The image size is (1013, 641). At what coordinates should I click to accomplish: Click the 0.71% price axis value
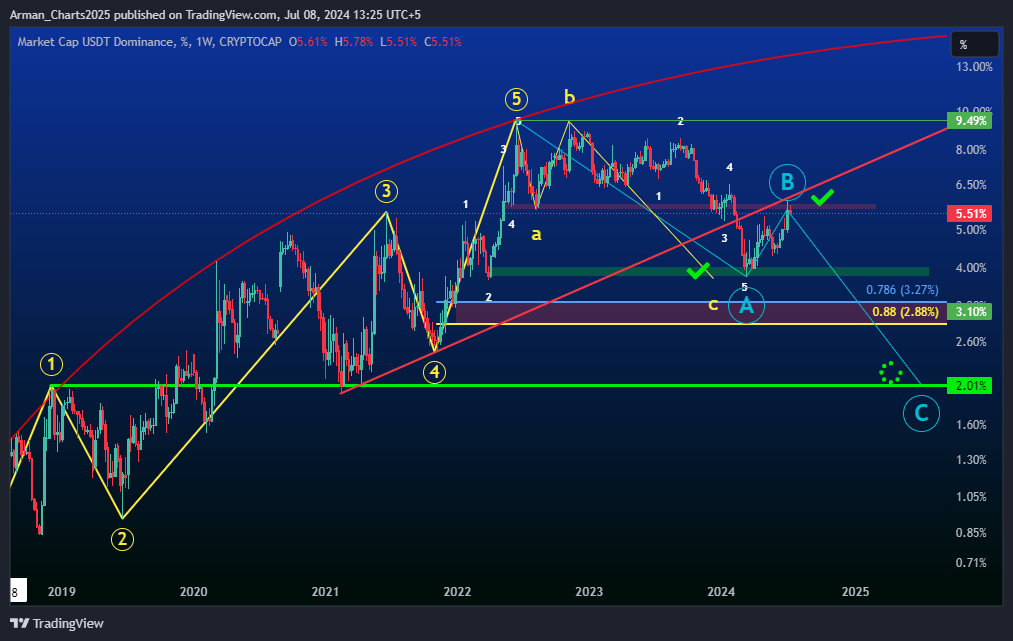coord(971,563)
